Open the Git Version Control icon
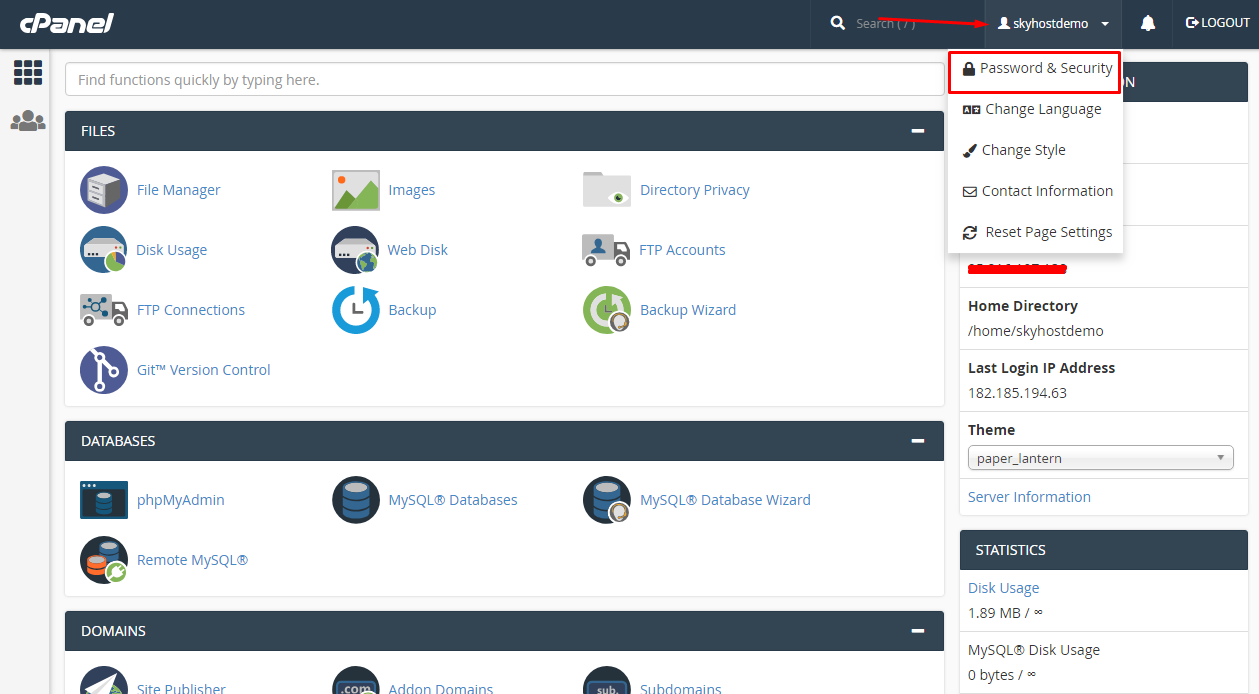1259x694 pixels. click(104, 370)
